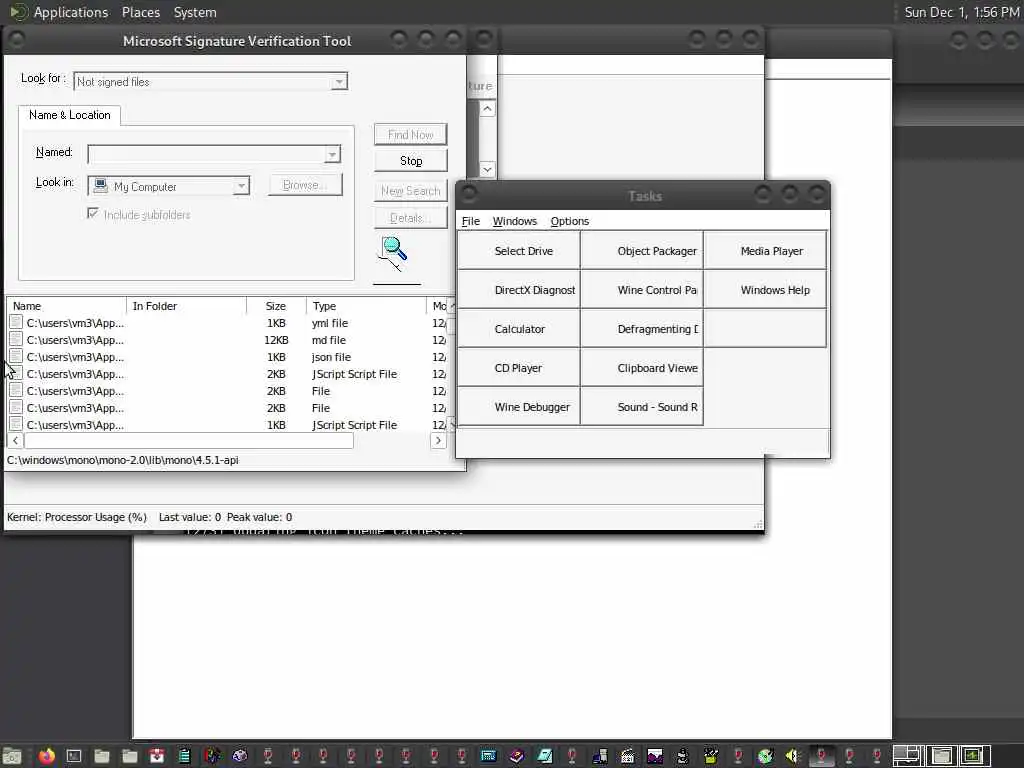1024x768 pixels.
Task: Launch the terminal icon in bottom panel
Action: coord(74,756)
